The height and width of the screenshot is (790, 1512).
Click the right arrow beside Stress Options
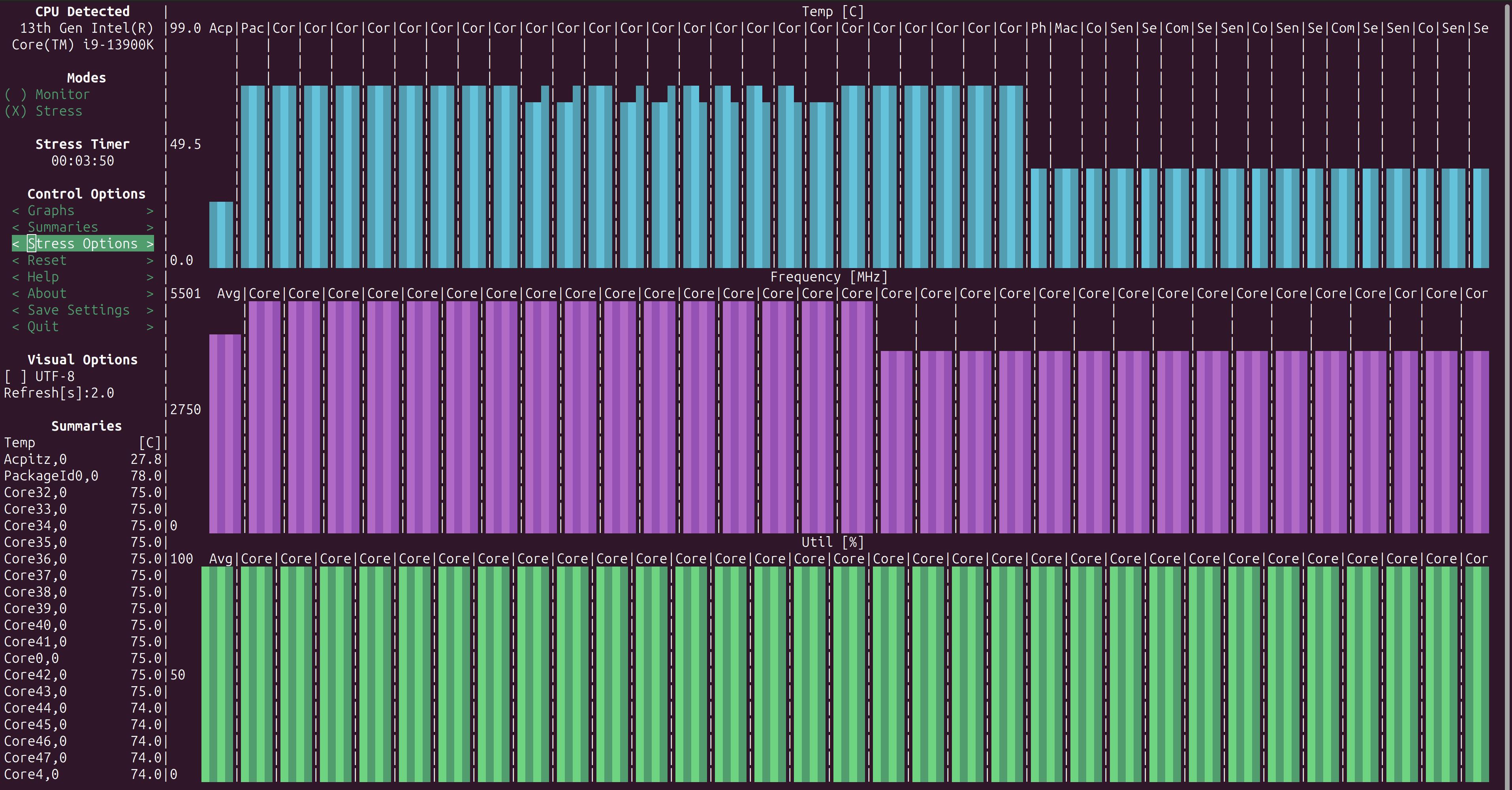[150, 243]
